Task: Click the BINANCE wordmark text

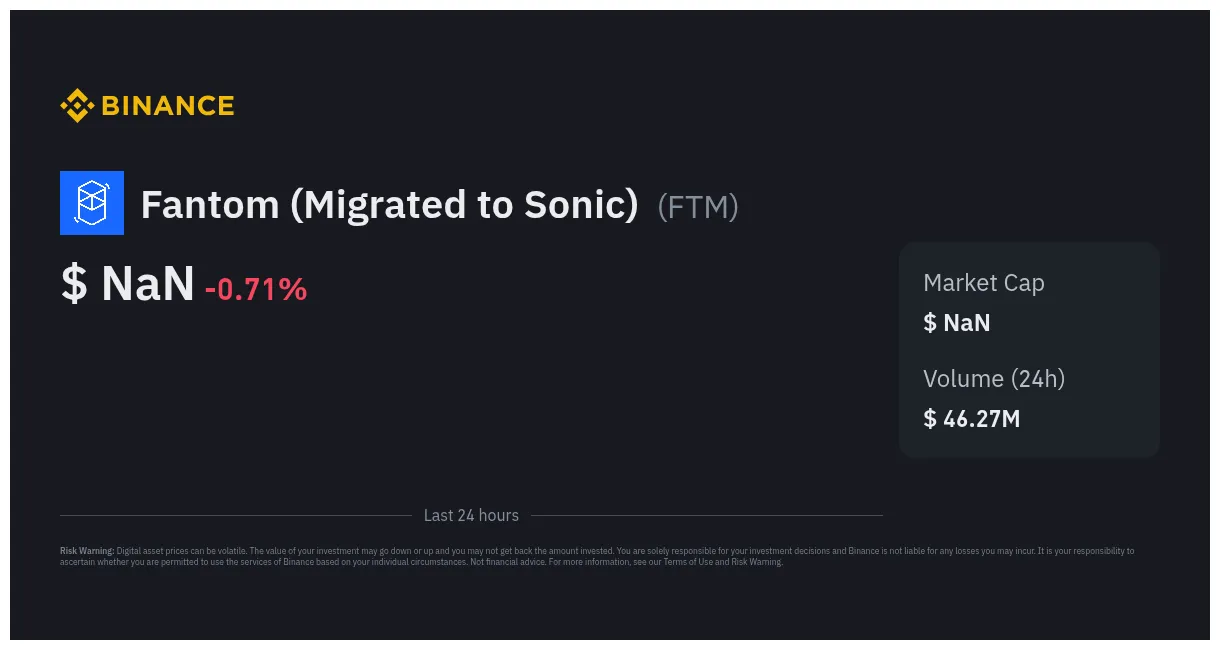Action: (x=167, y=105)
